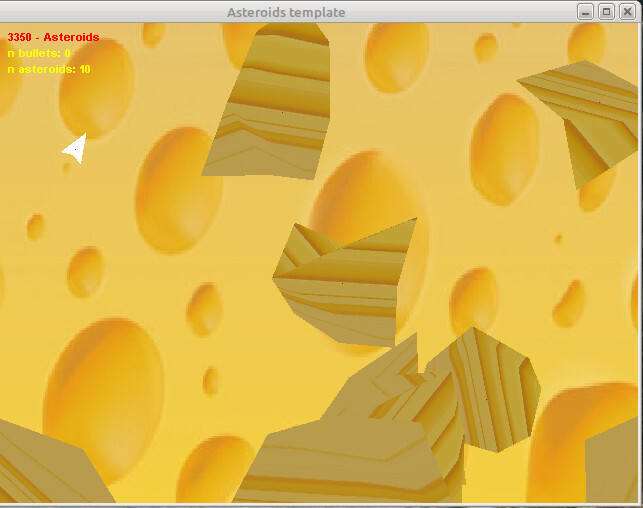Click the "n bullets: 0" counter text
The image size is (643, 508).
click(x=39, y=53)
